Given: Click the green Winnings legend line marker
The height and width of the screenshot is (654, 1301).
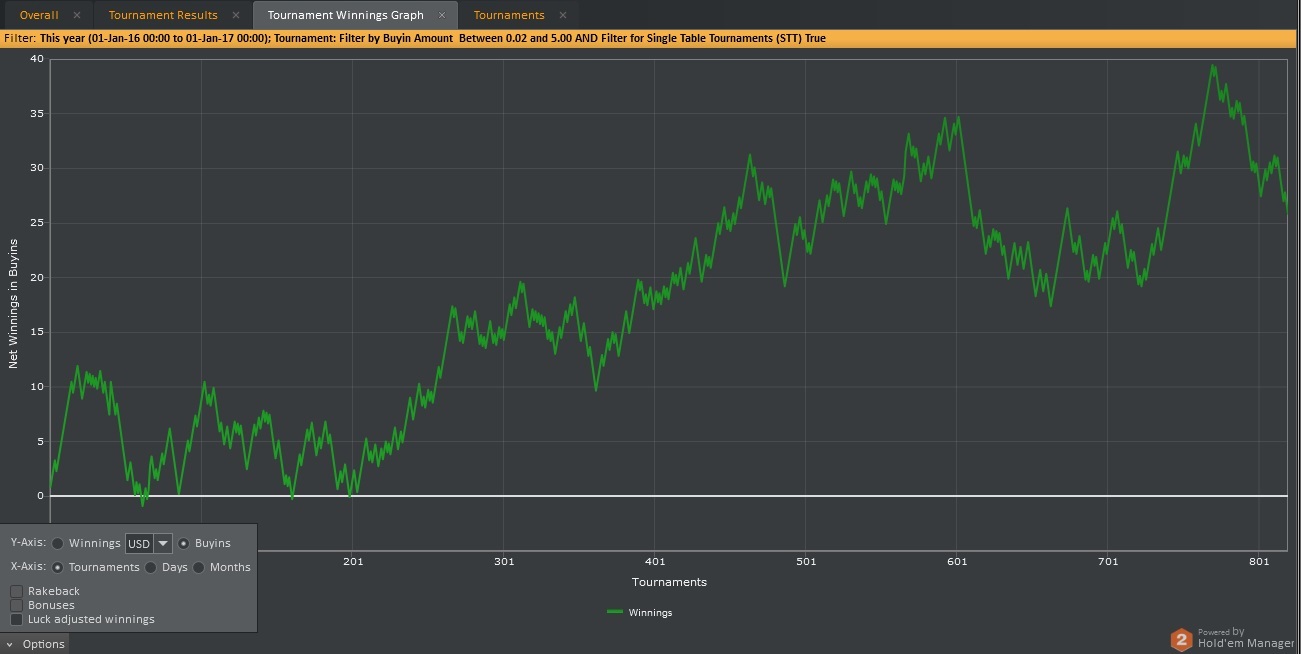Looking at the screenshot, I should 614,612.
